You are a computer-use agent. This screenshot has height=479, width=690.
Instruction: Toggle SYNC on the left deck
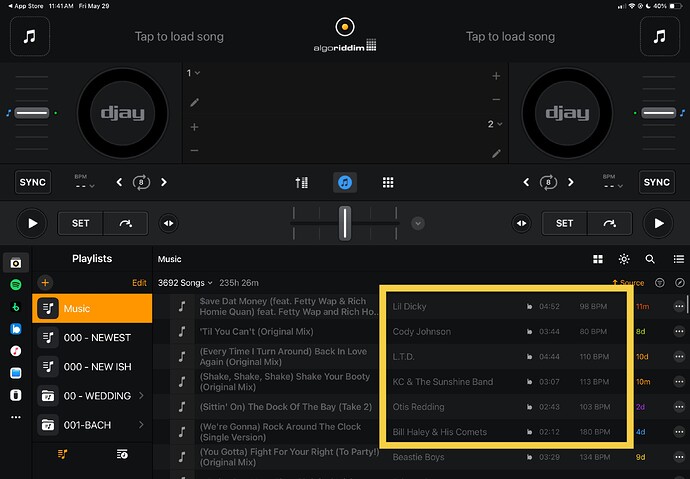[x=33, y=182]
